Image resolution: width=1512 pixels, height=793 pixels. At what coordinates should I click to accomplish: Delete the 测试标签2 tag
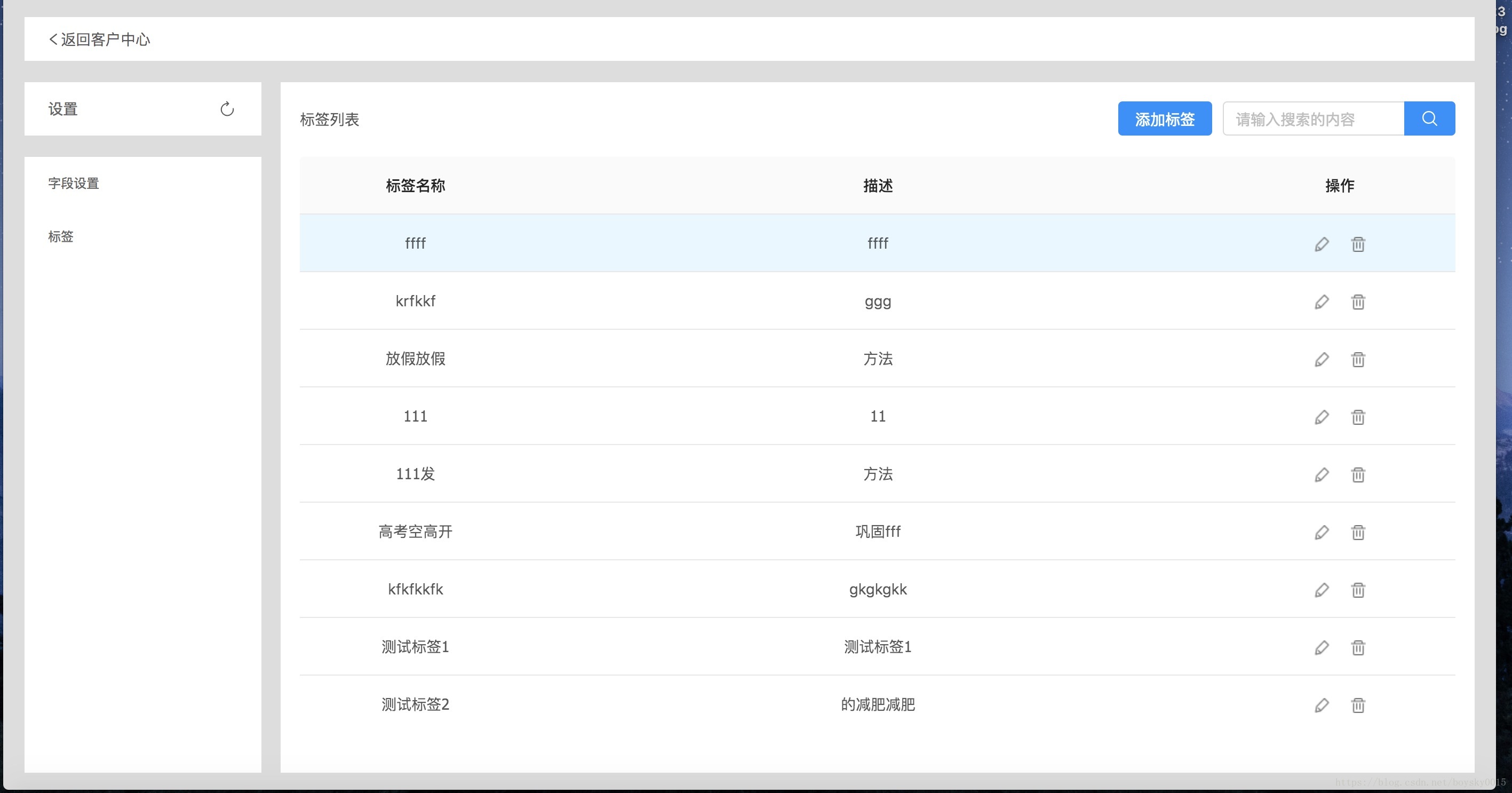tap(1358, 705)
